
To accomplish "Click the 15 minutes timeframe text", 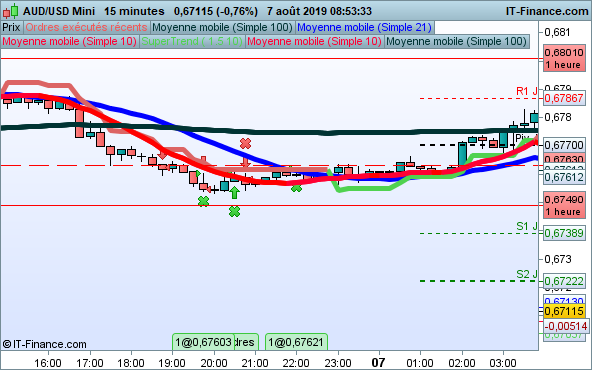I will (134, 11).
